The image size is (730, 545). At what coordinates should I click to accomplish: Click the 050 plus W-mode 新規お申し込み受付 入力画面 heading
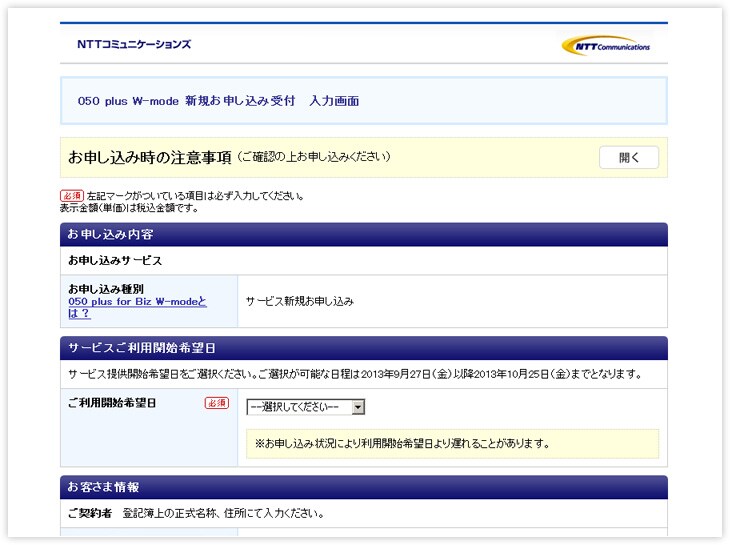pos(218,101)
